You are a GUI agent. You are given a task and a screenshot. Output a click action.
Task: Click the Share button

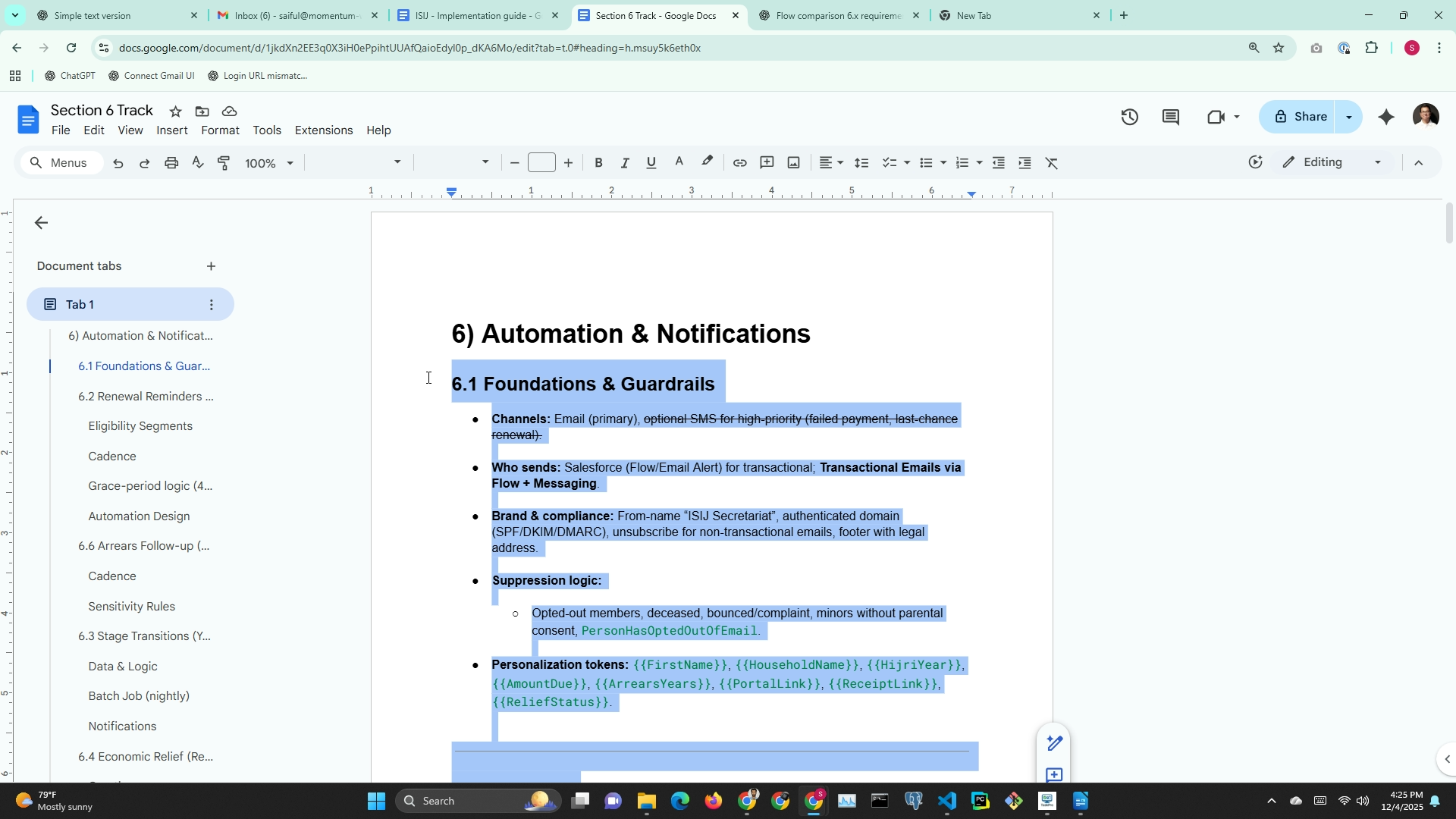pyautogui.click(x=1301, y=117)
